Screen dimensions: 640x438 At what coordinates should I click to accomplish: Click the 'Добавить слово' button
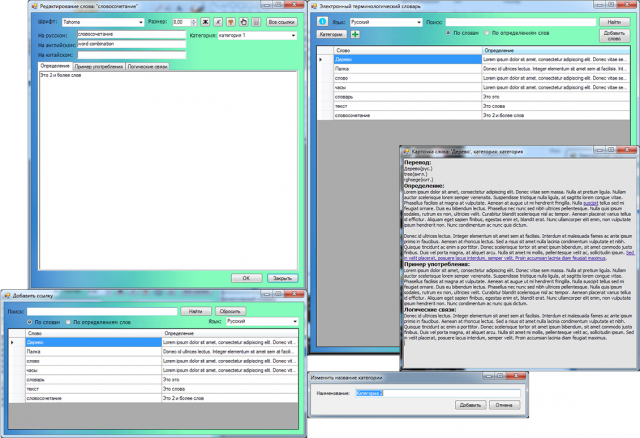[x=614, y=36]
